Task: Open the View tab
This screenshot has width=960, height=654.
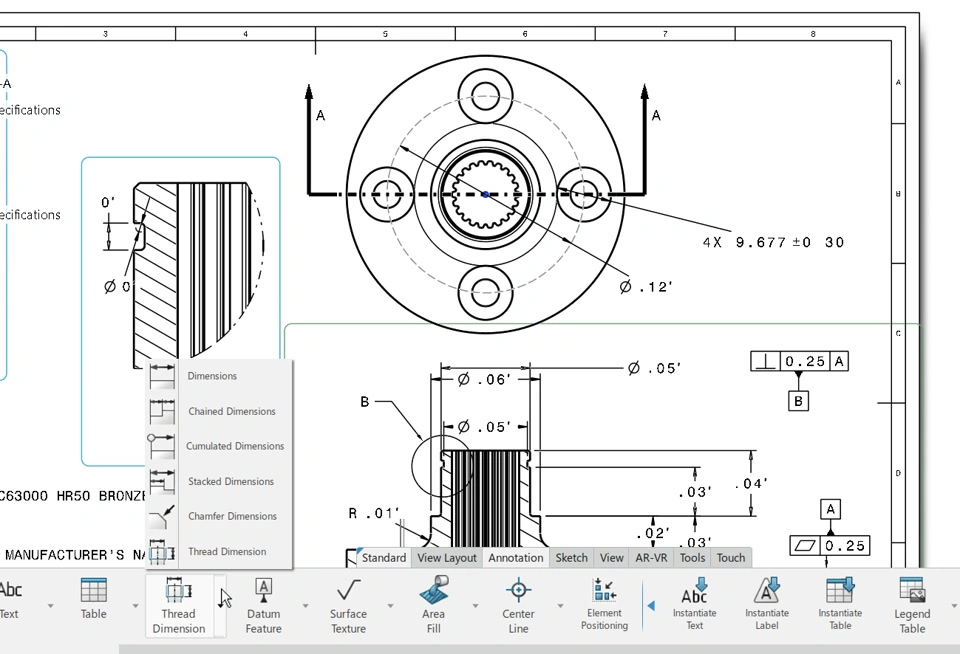Action: coord(611,558)
